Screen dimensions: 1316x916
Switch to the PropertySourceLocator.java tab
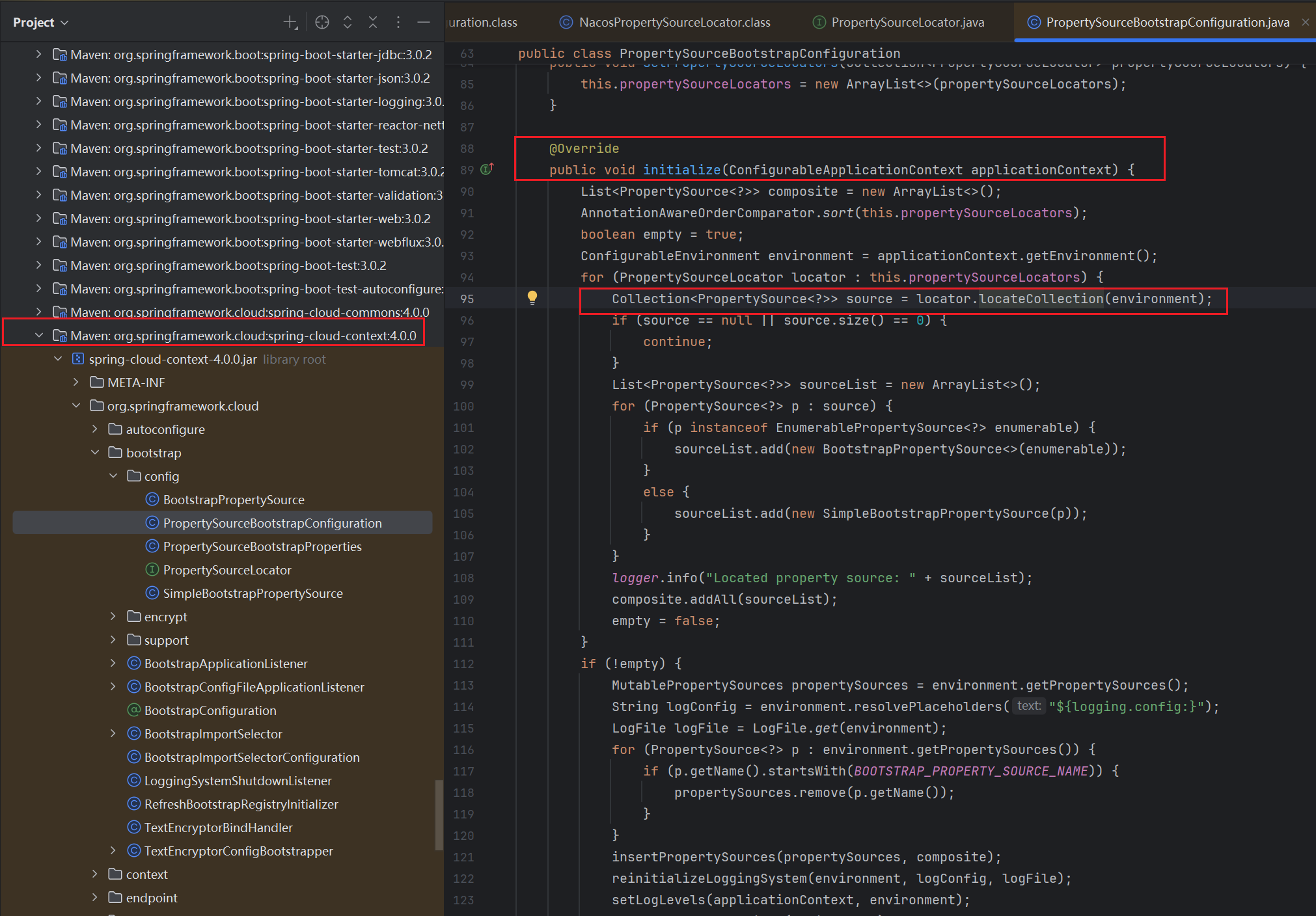click(907, 22)
